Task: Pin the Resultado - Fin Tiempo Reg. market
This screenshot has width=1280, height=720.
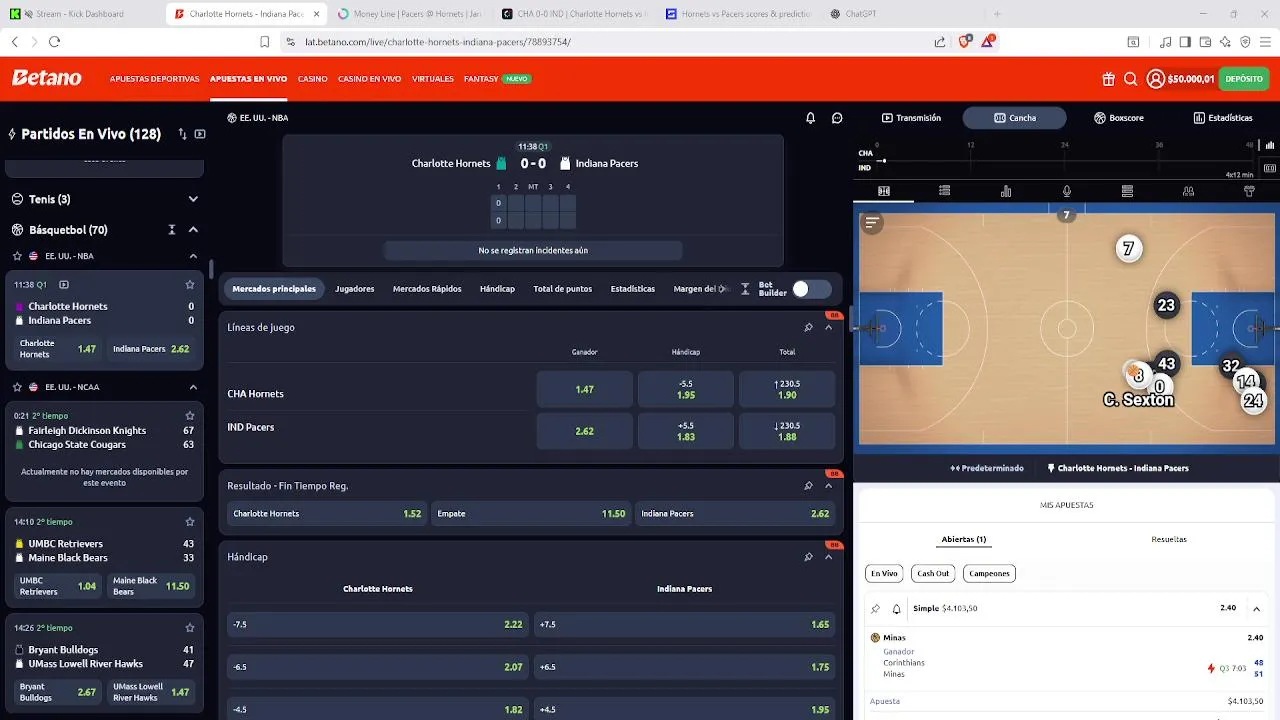Action: click(808, 486)
